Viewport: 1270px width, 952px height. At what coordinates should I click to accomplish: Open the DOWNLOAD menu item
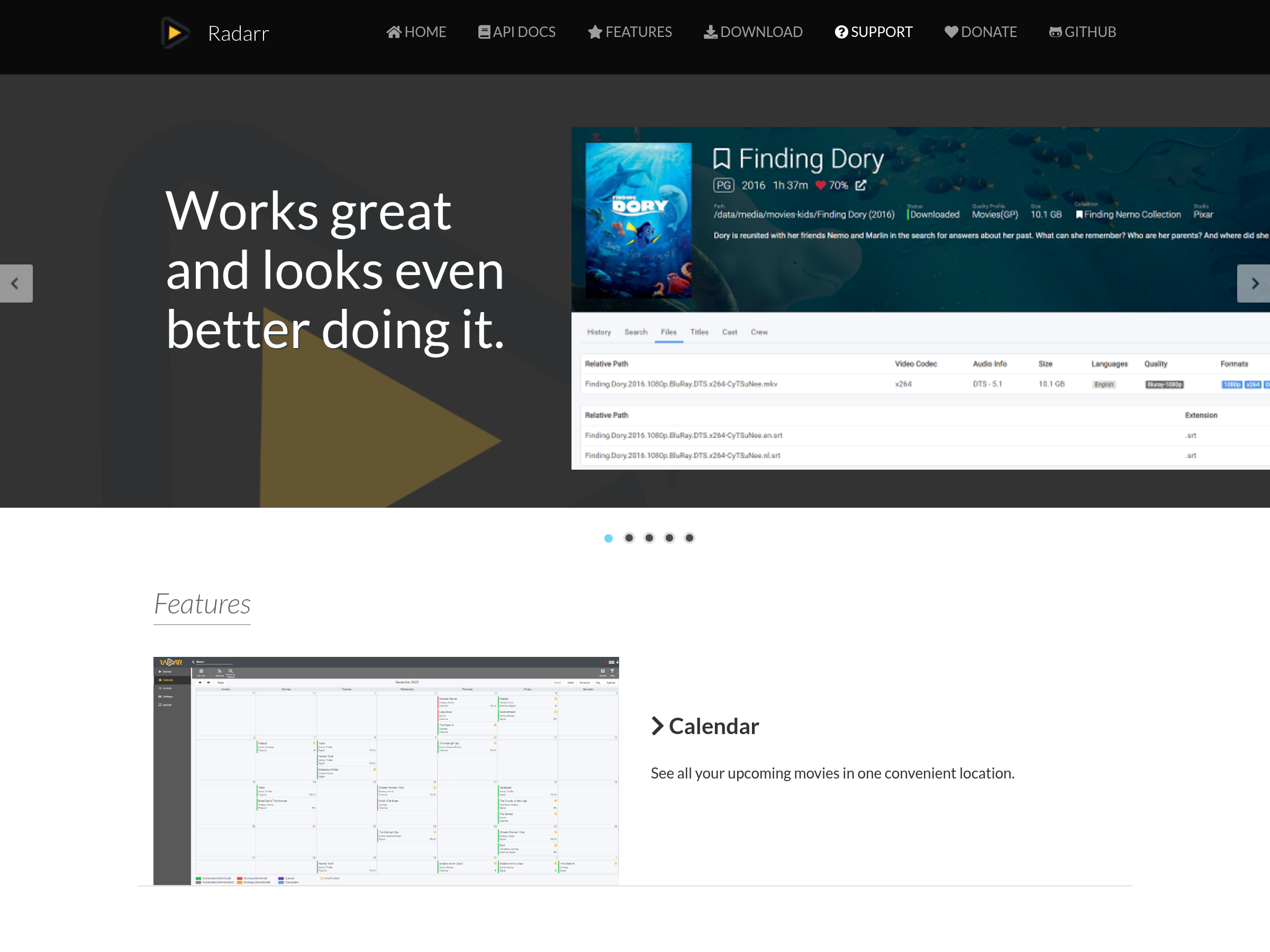761,32
